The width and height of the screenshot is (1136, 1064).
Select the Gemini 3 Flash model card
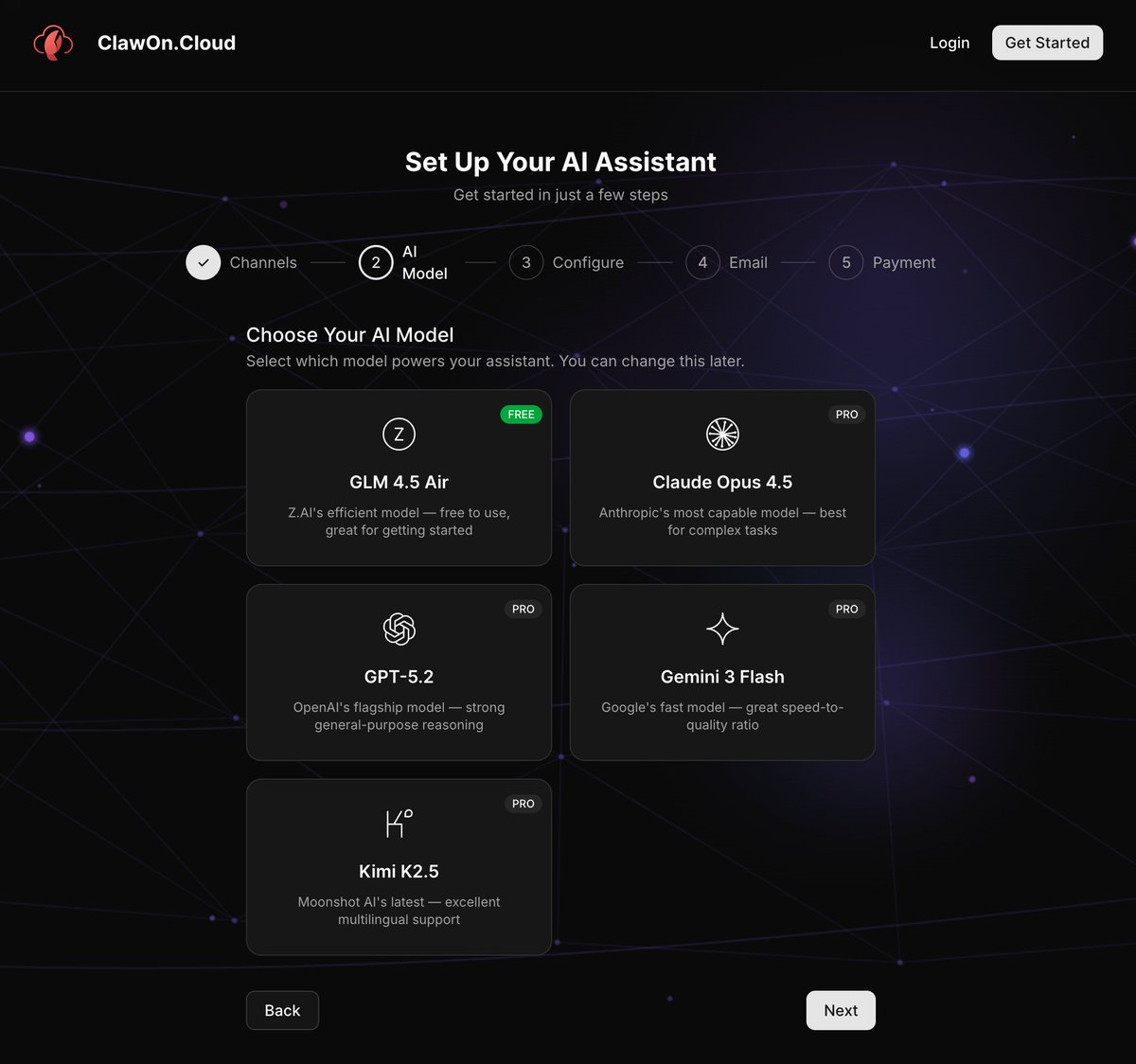(722, 672)
